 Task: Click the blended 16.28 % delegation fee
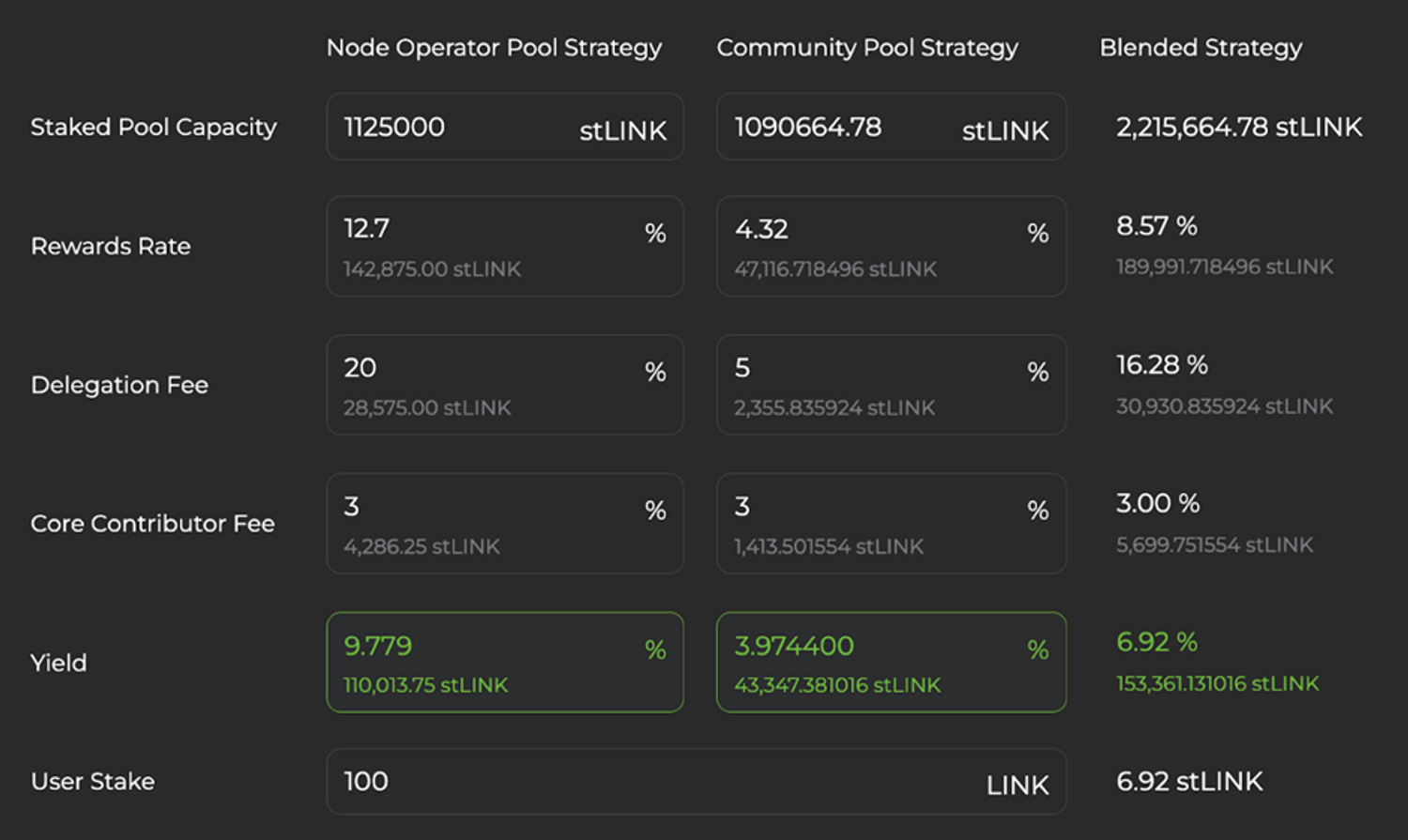[x=1161, y=365]
